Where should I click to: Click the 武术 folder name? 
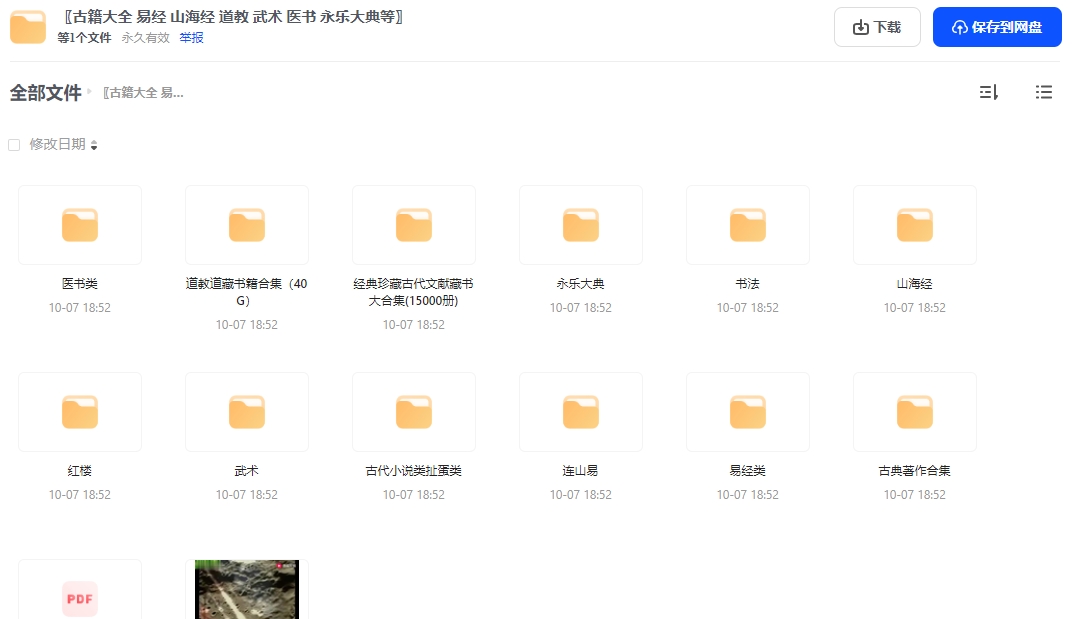click(247, 471)
